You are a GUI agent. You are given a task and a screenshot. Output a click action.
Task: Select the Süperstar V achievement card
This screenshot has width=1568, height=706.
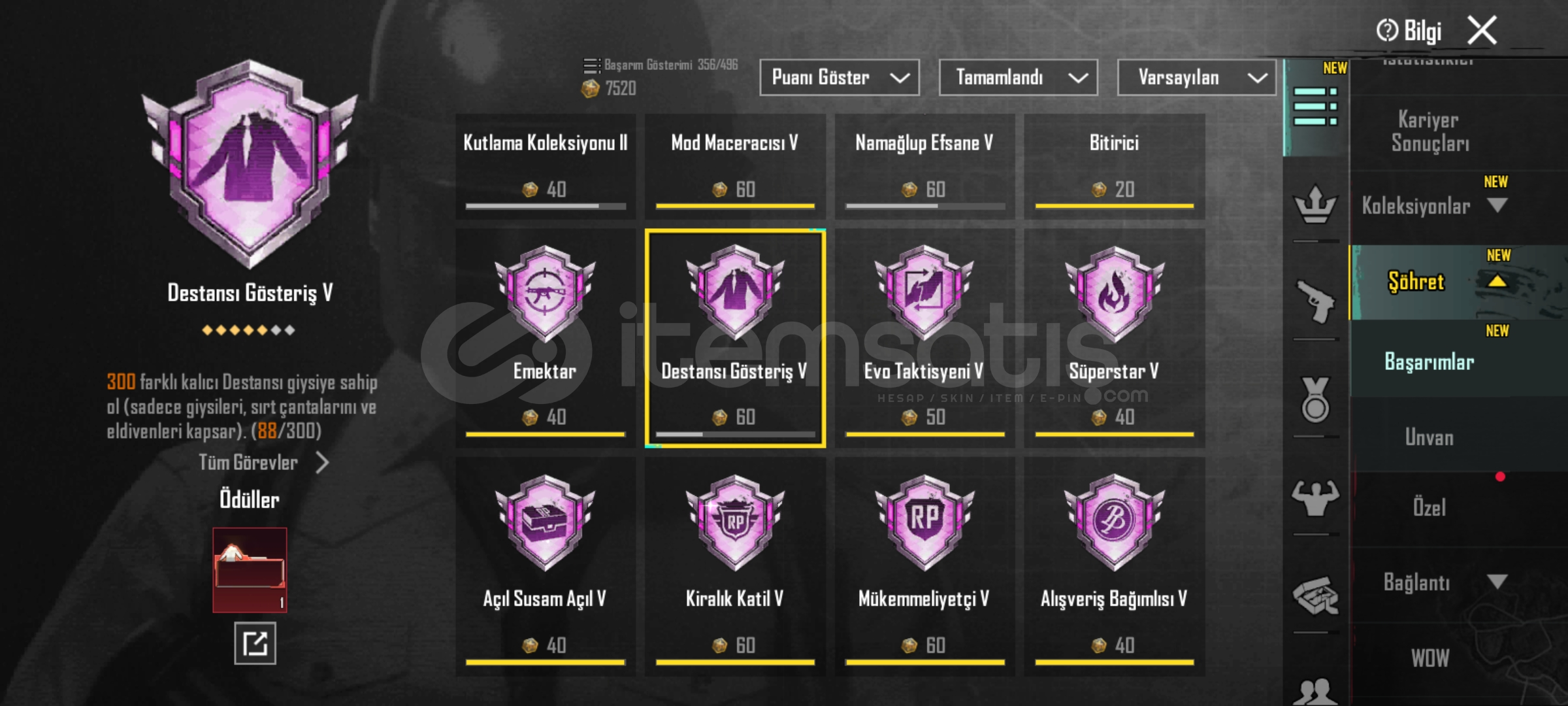pyautogui.click(x=1114, y=337)
